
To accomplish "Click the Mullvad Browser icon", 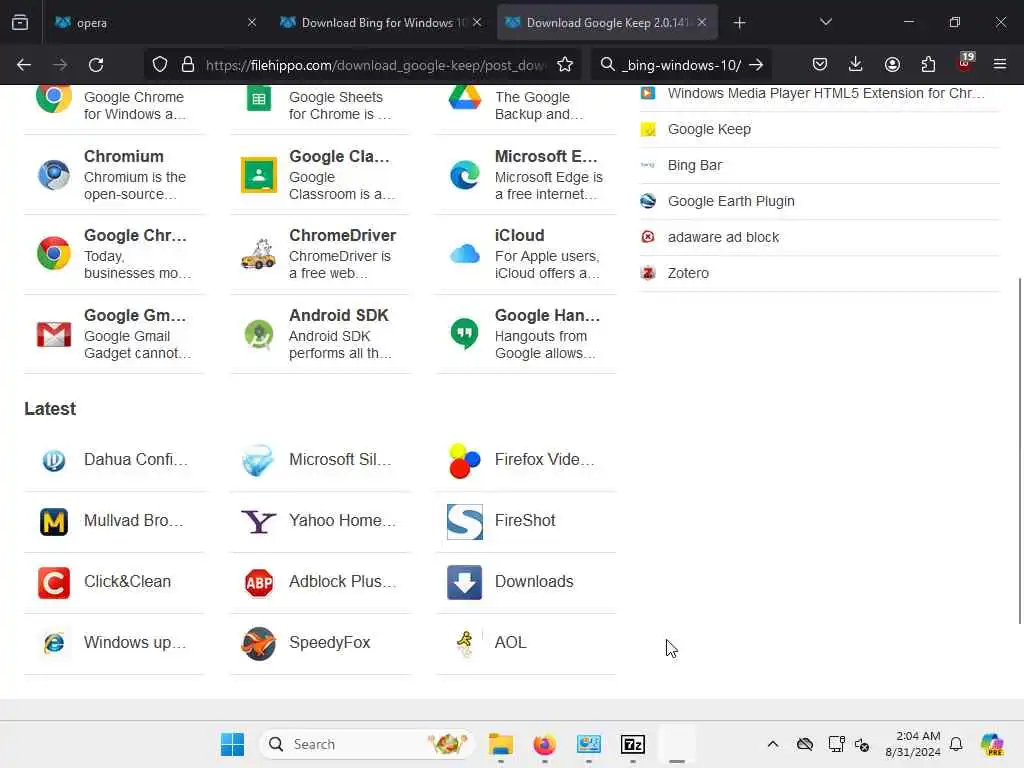I will 54,521.
